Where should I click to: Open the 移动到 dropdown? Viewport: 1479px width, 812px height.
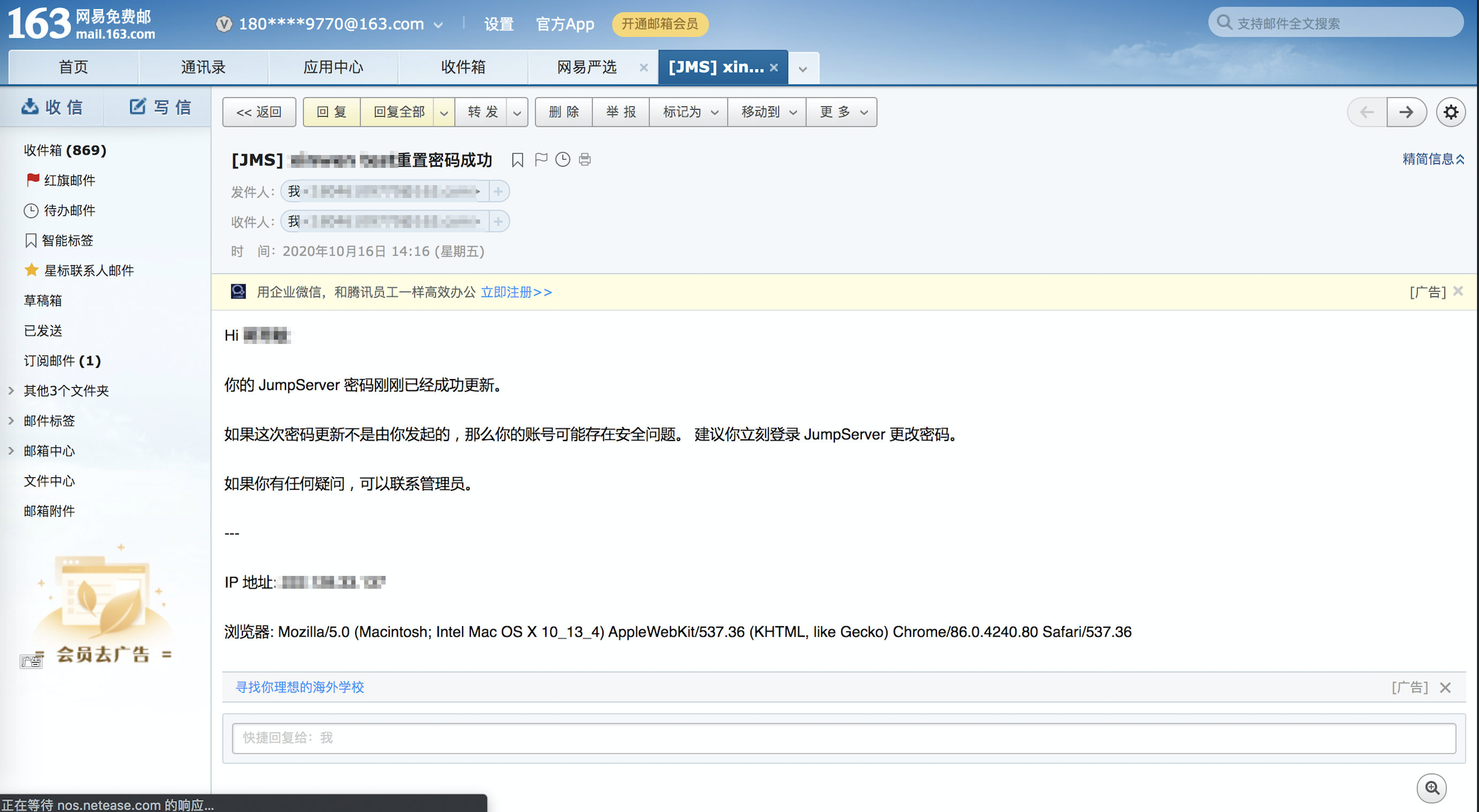(767, 112)
